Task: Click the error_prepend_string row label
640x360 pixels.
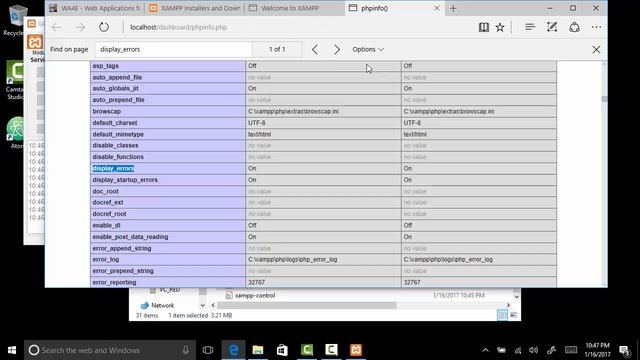Action: coord(123,271)
